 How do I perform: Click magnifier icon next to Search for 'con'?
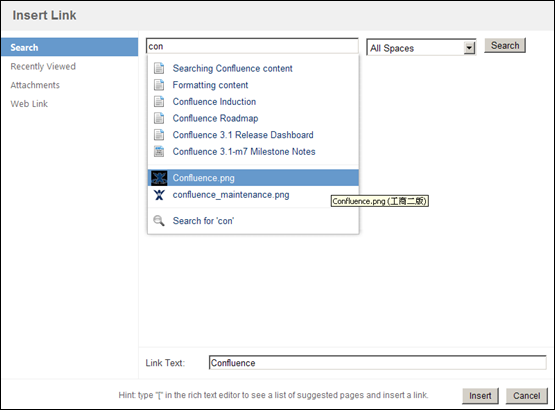click(159, 221)
